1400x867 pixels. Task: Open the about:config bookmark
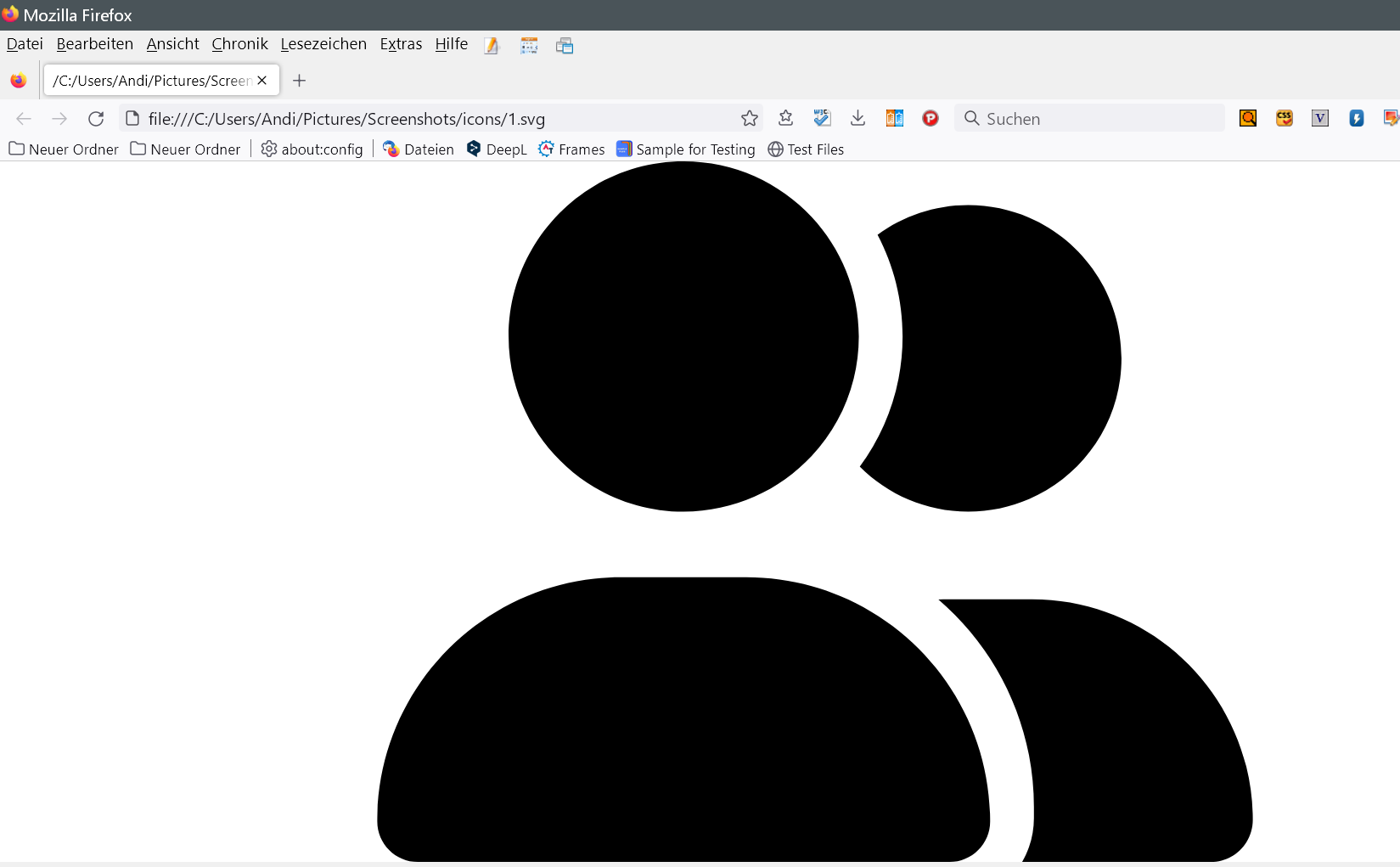coord(312,149)
